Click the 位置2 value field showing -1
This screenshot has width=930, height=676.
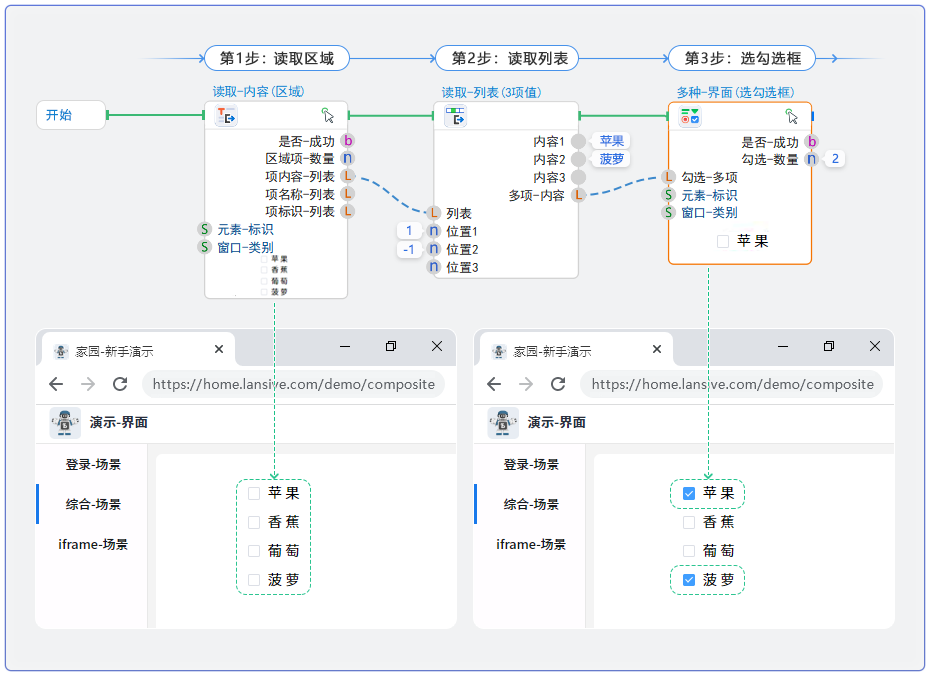click(409, 249)
